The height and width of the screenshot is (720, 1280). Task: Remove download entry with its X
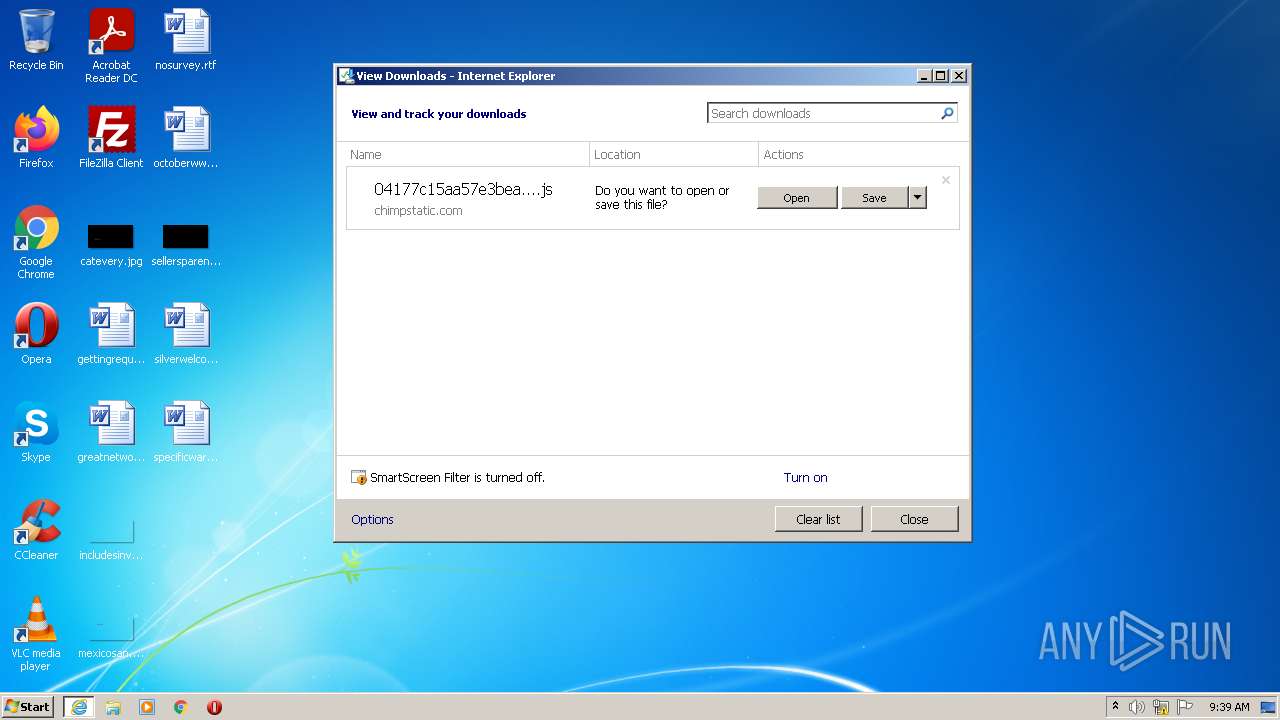pyautogui.click(x=946, y=180)
